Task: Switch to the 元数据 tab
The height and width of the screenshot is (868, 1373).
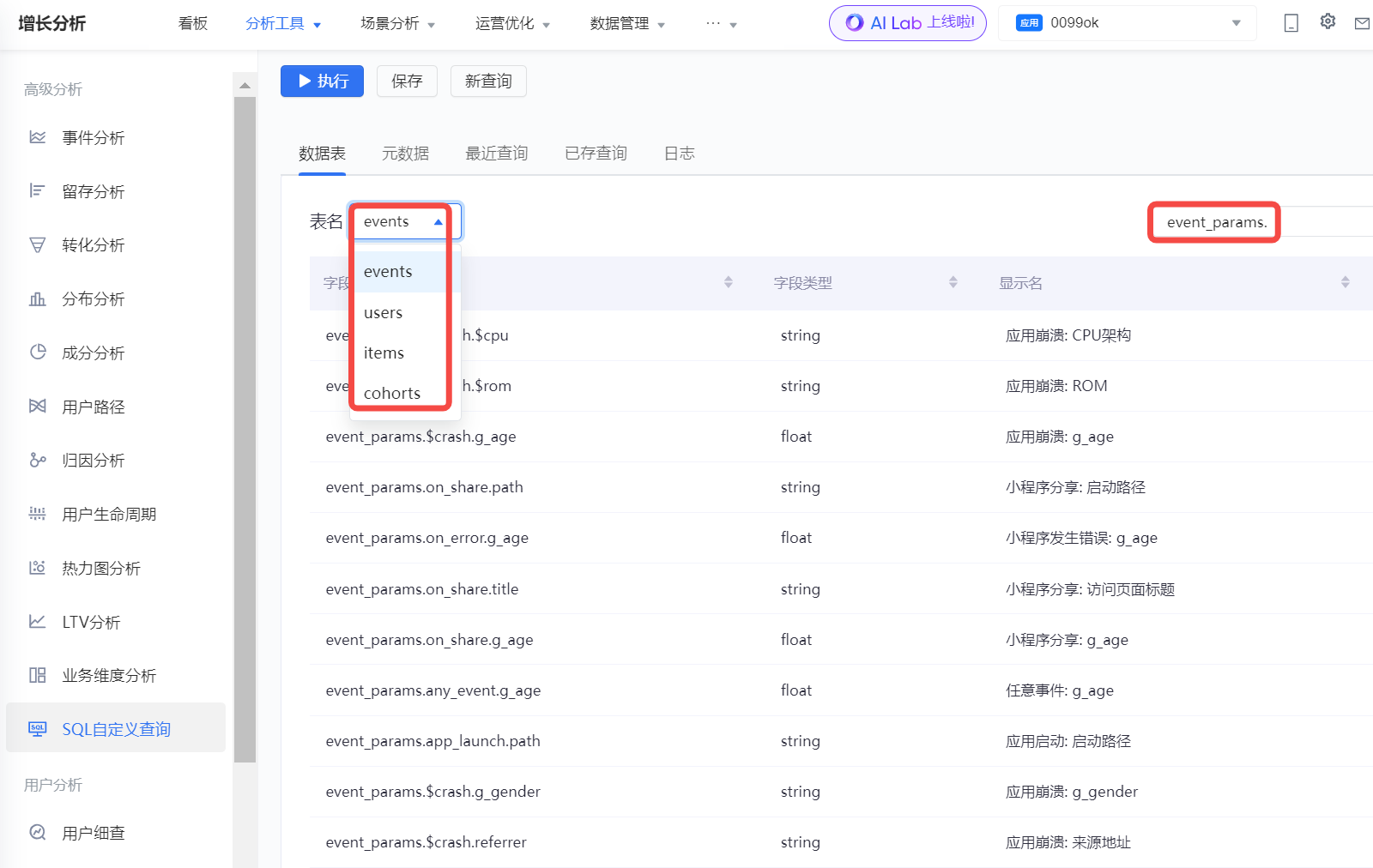Action: pyautogui.click(x=405, y=153)
